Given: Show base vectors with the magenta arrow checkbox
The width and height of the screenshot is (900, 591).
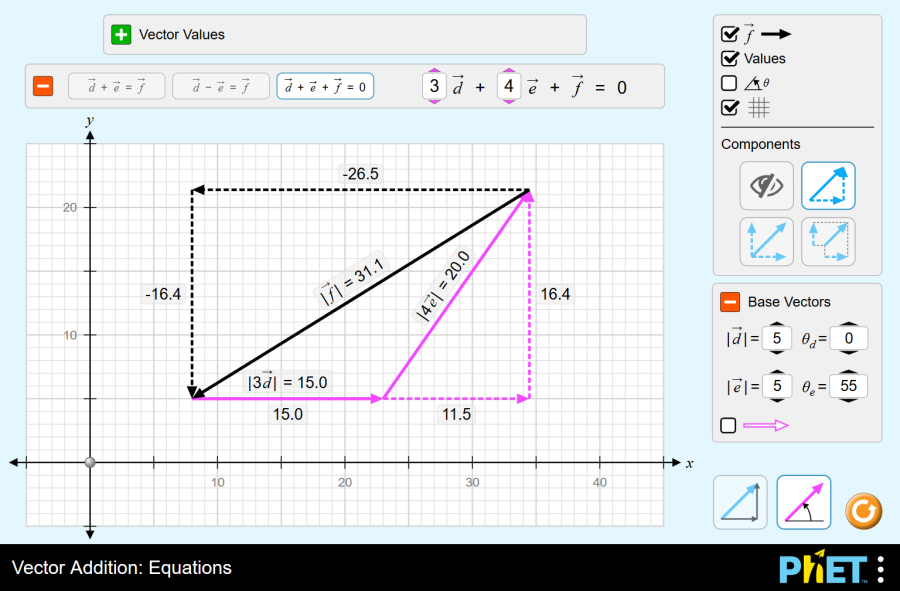Looking at the screenshot, I should tap(728, 425).
